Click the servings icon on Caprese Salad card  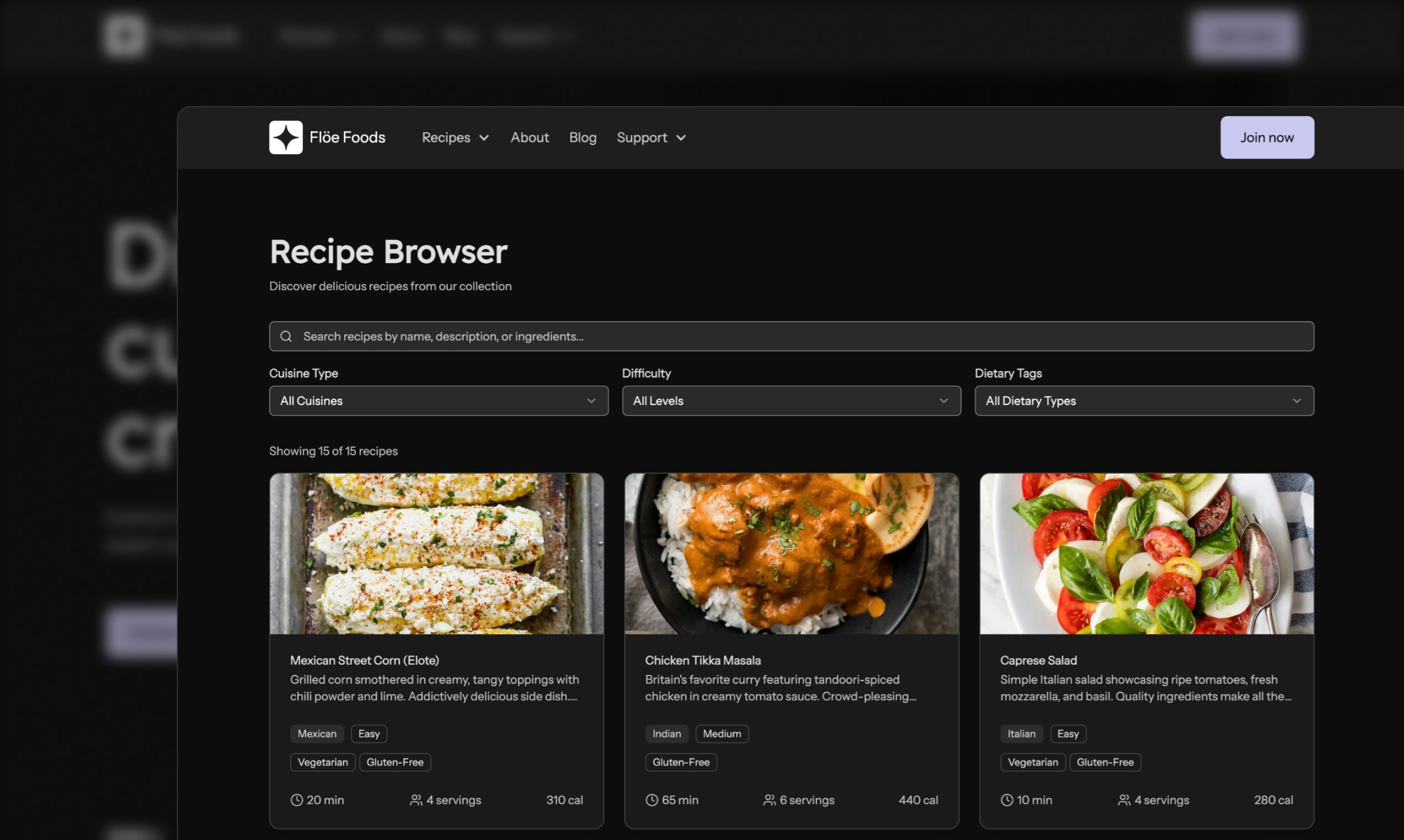(x=1125, y=800)
